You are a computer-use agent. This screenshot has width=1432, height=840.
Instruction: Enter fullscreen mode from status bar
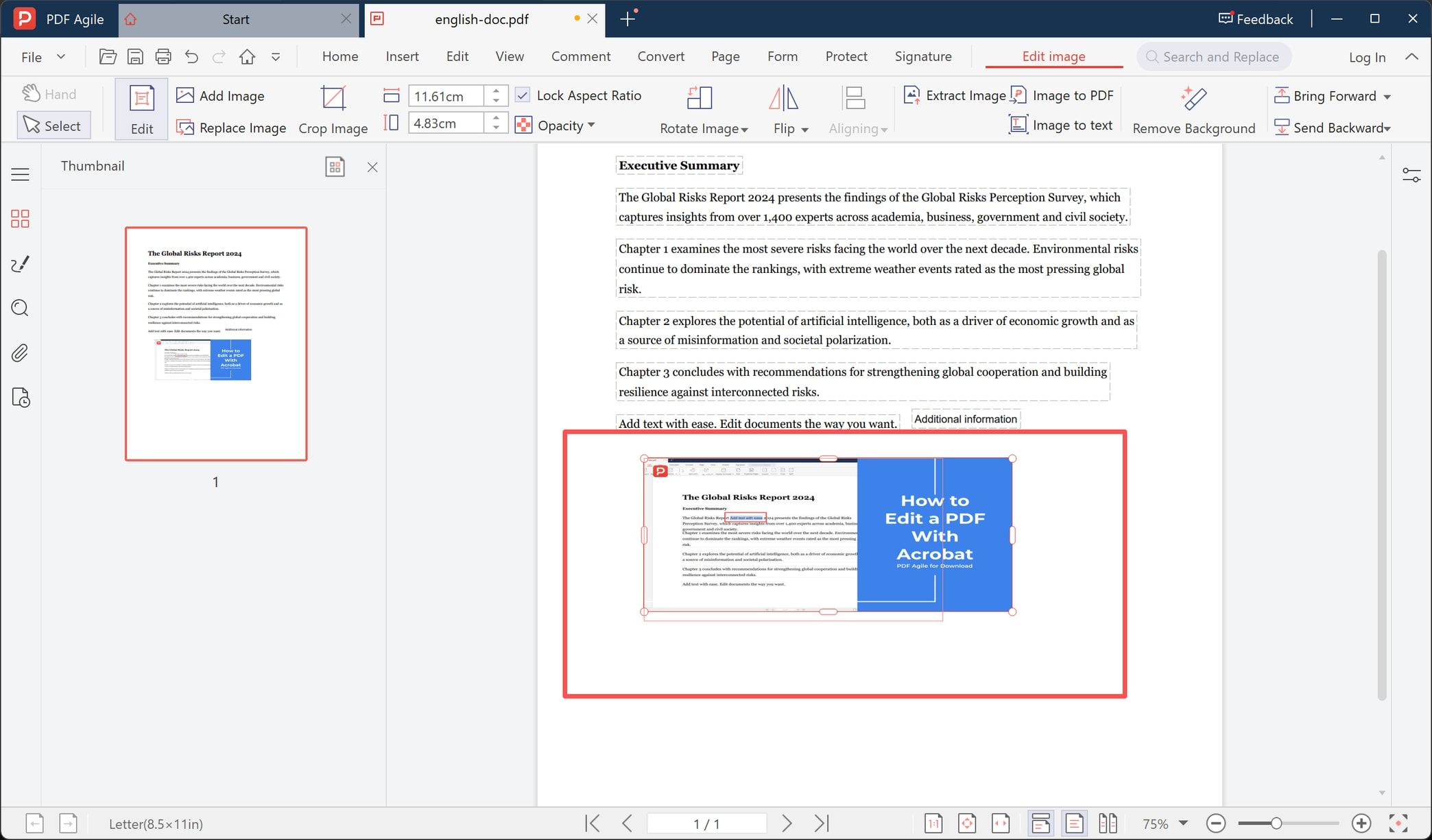tap(1398, 823)
